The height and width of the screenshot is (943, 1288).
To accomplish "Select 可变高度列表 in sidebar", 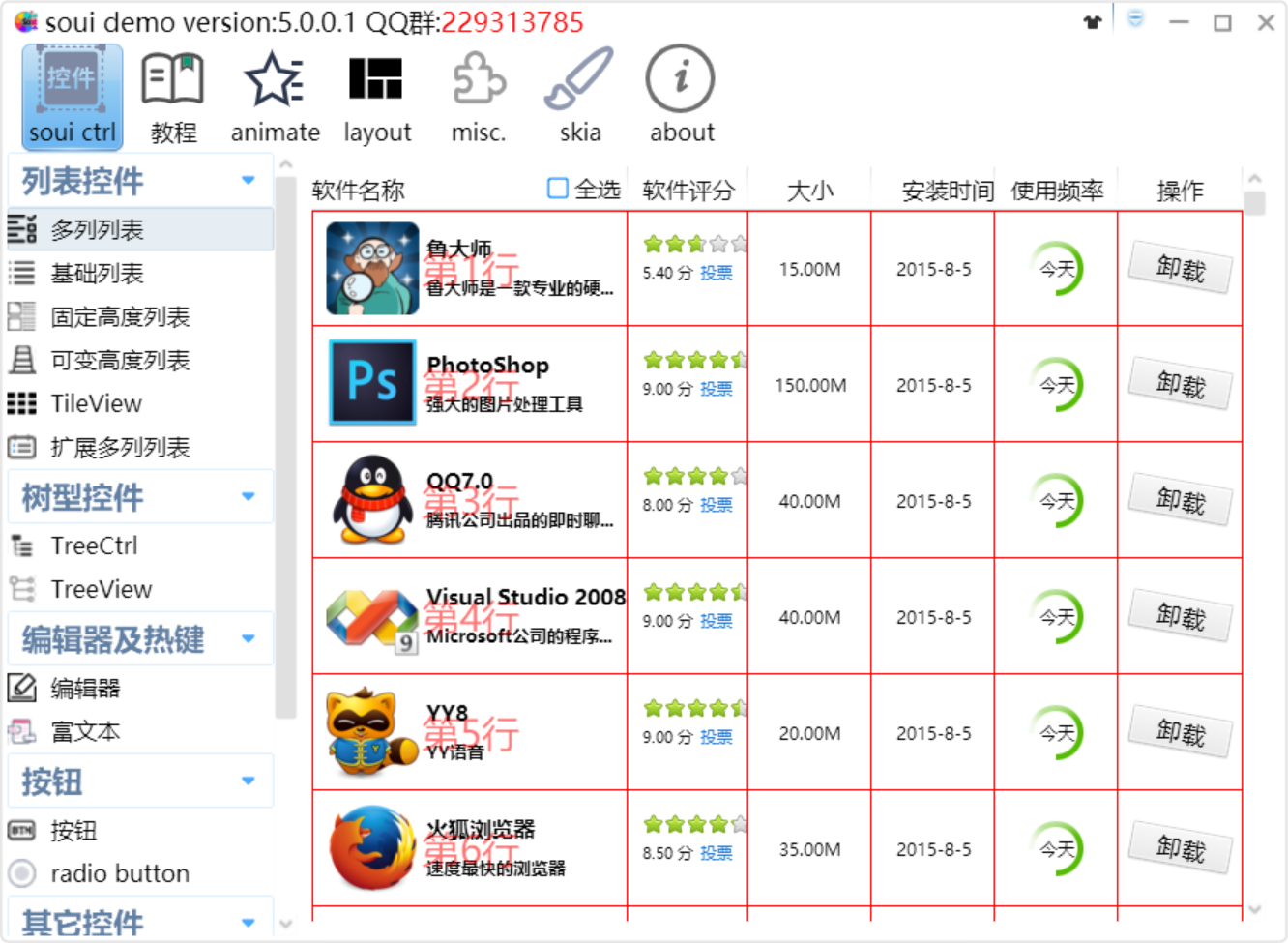I will (x=140, y=360).
